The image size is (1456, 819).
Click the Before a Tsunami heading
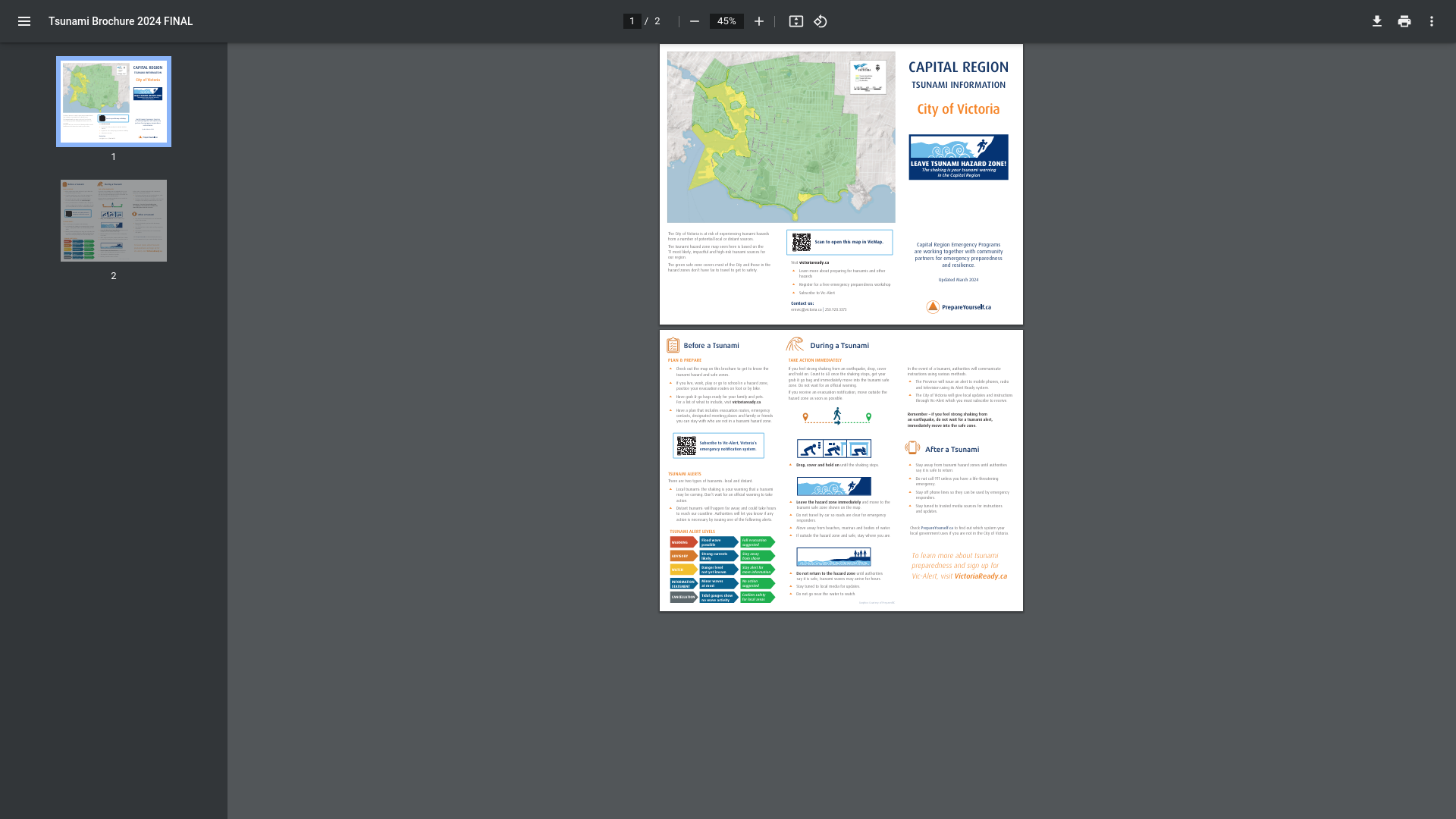[x=711, y=346]
